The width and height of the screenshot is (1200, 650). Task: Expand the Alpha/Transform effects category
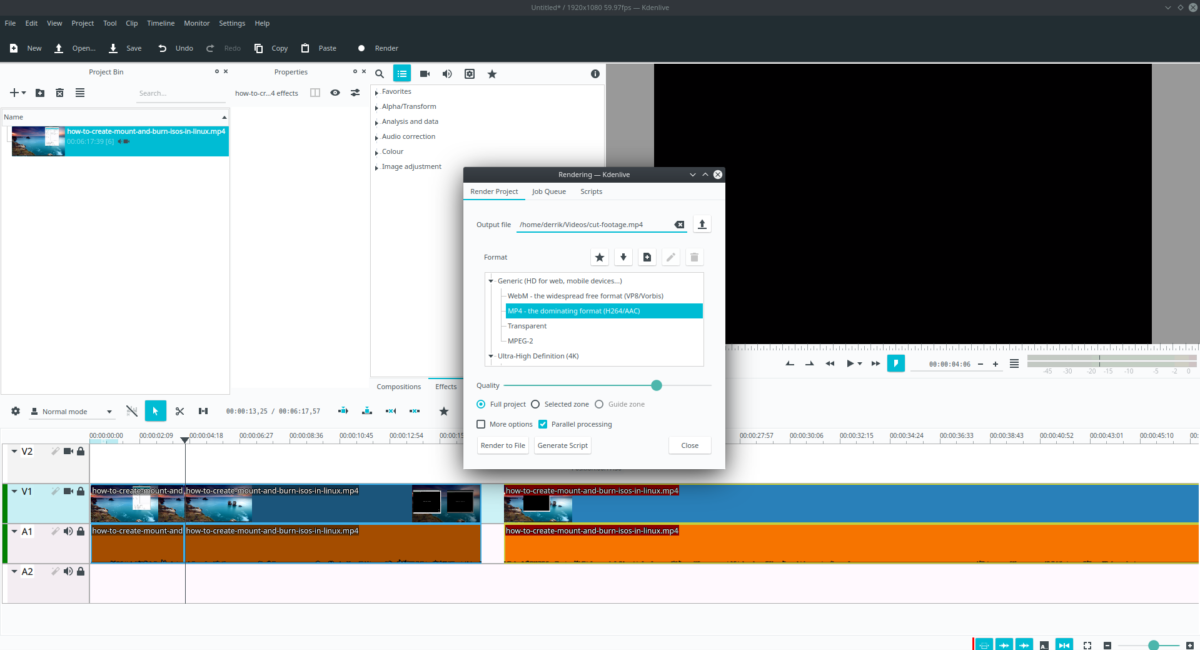point(377,107)
